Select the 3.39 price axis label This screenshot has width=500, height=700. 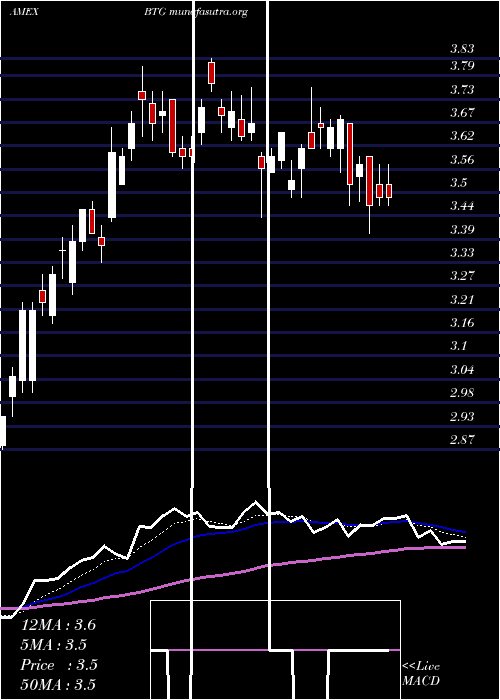click(462, 229)
